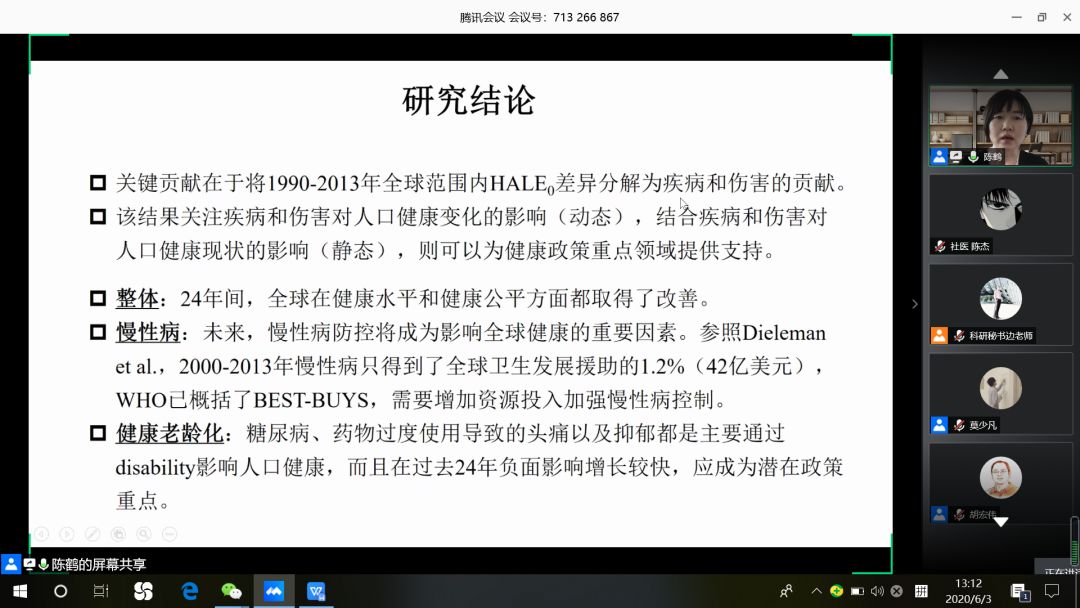Viewport: 1080px width, 608px height.
Task: Open the more options menu in the slide toolbar
Action: 168,533
